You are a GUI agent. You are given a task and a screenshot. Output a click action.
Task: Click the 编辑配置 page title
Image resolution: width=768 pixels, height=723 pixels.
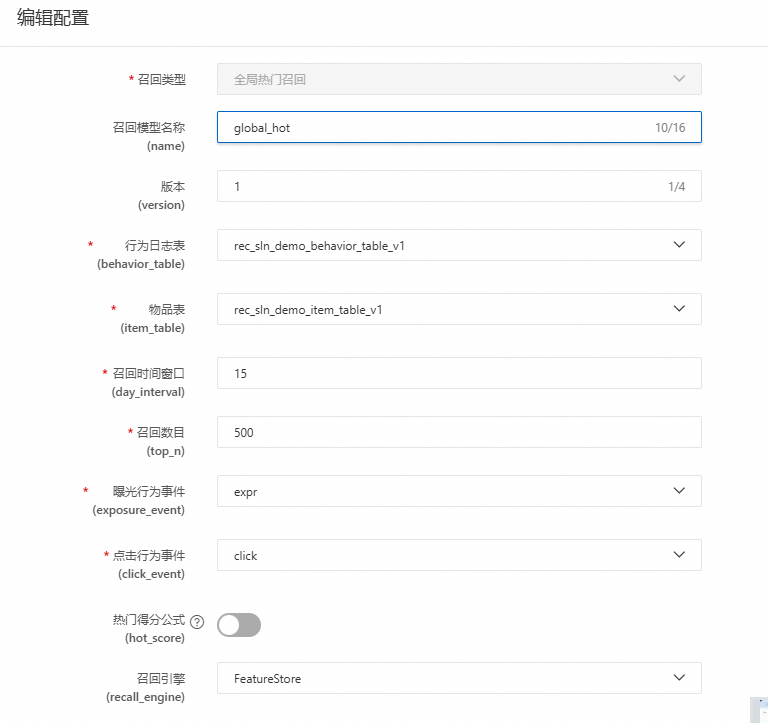53,18
